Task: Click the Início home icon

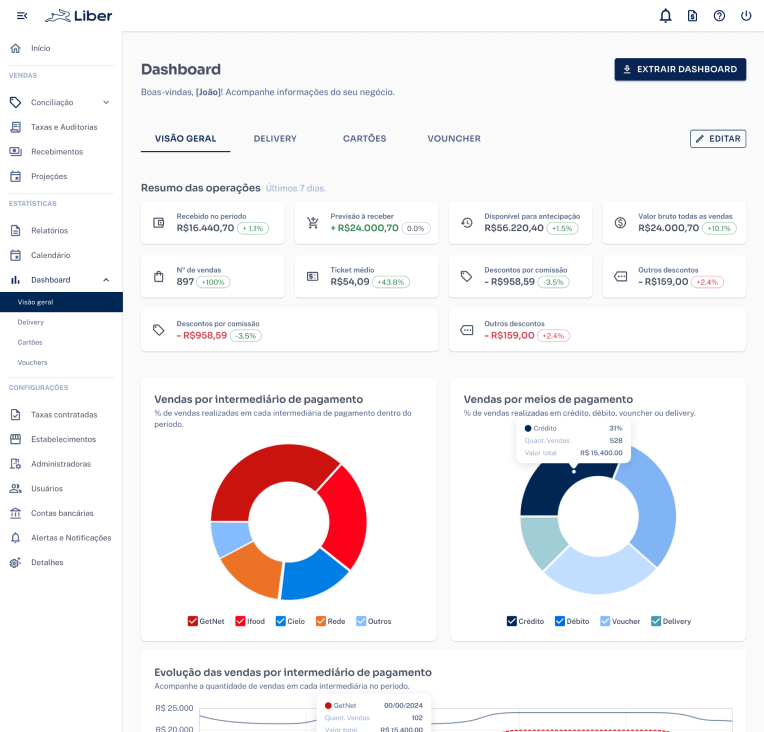Action: tap(15, 48)
